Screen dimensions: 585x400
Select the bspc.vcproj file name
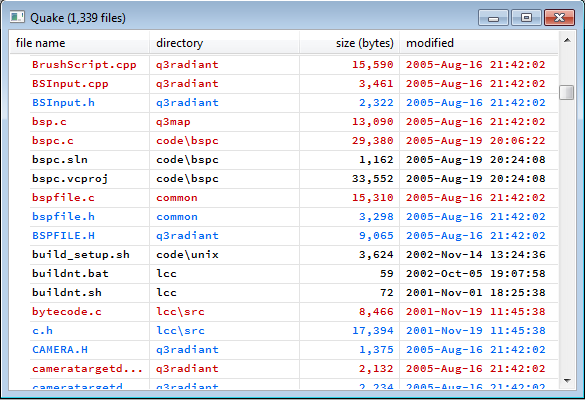[x=70, y=179]
